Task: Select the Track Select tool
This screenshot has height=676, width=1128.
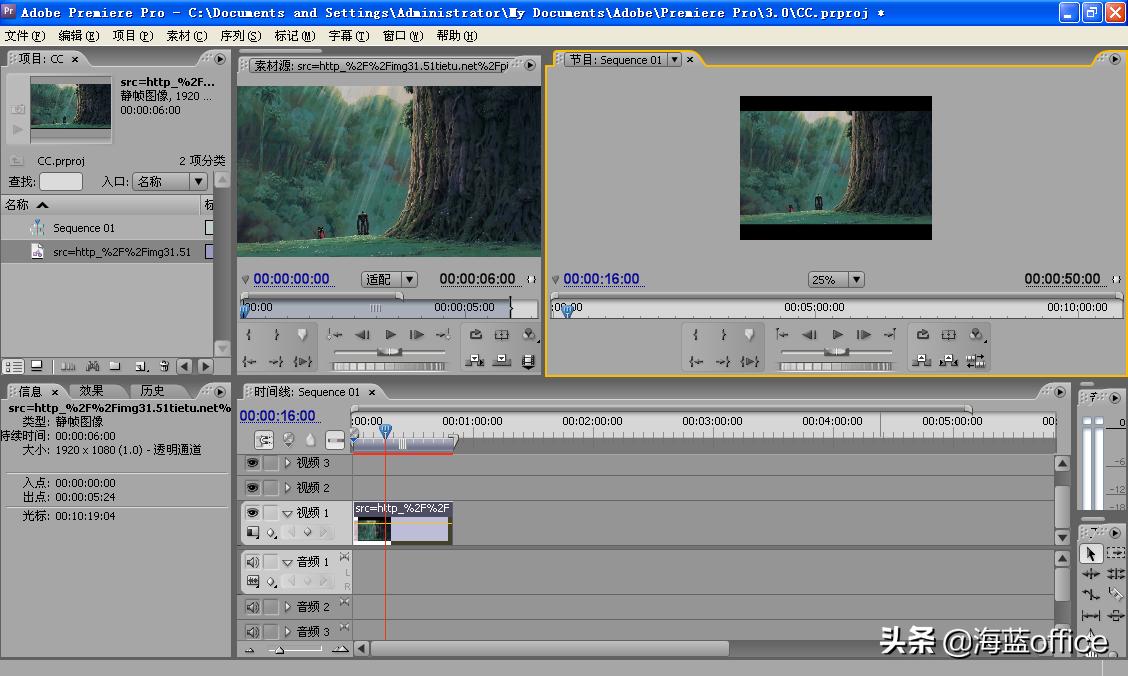Action: pos(1116,553)
